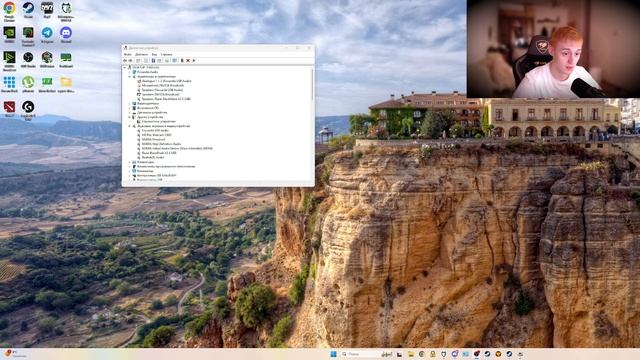Select Razer BlackShark V2 X USB device
The image size is (640, 360).
coord(159,153)
